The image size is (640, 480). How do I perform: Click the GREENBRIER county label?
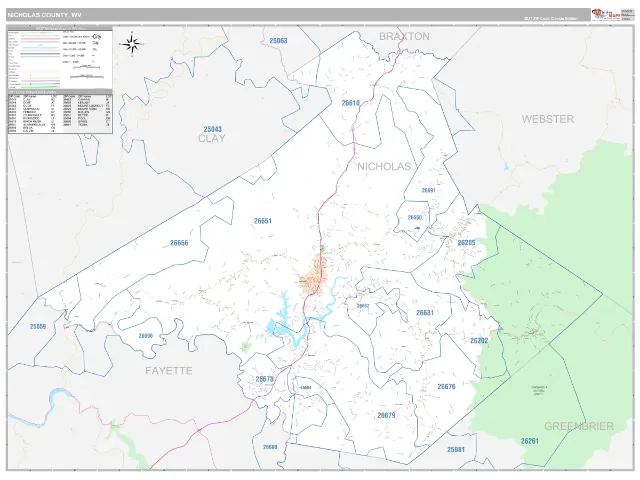point(579,427)
